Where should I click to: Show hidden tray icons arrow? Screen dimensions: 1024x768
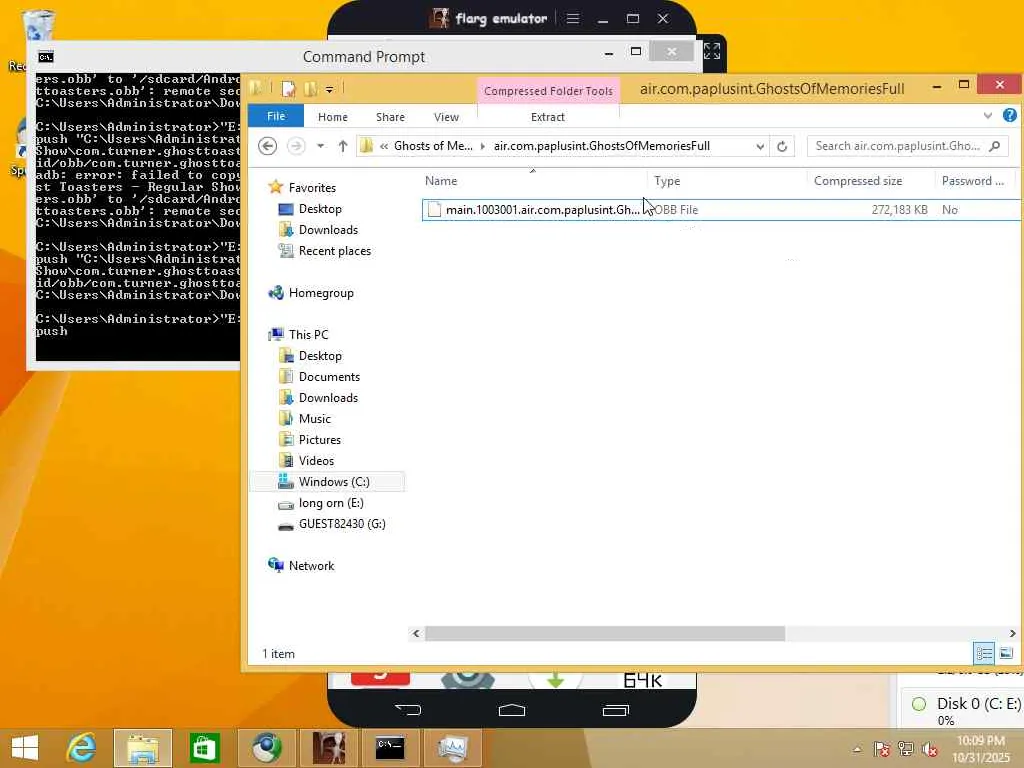(x=857, y=750)
